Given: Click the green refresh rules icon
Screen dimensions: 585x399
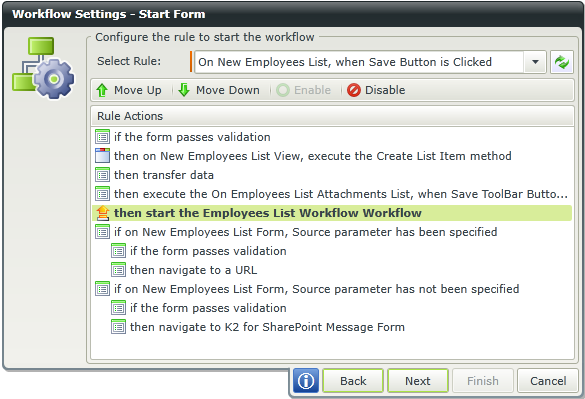Looking at the screenshot, I should click(x=562, y=62).
